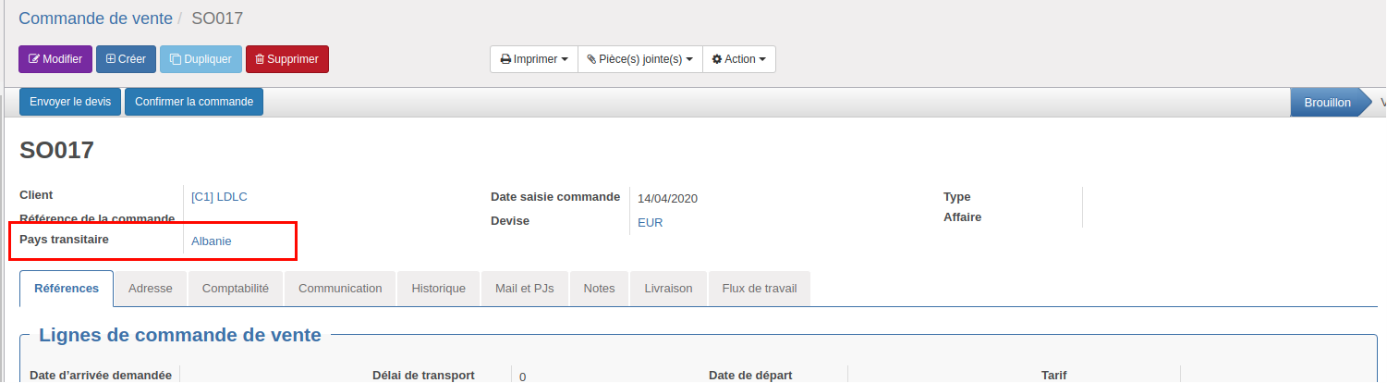Click the Devise label
Screen dimensions: 1387x383
click(510, 221)
